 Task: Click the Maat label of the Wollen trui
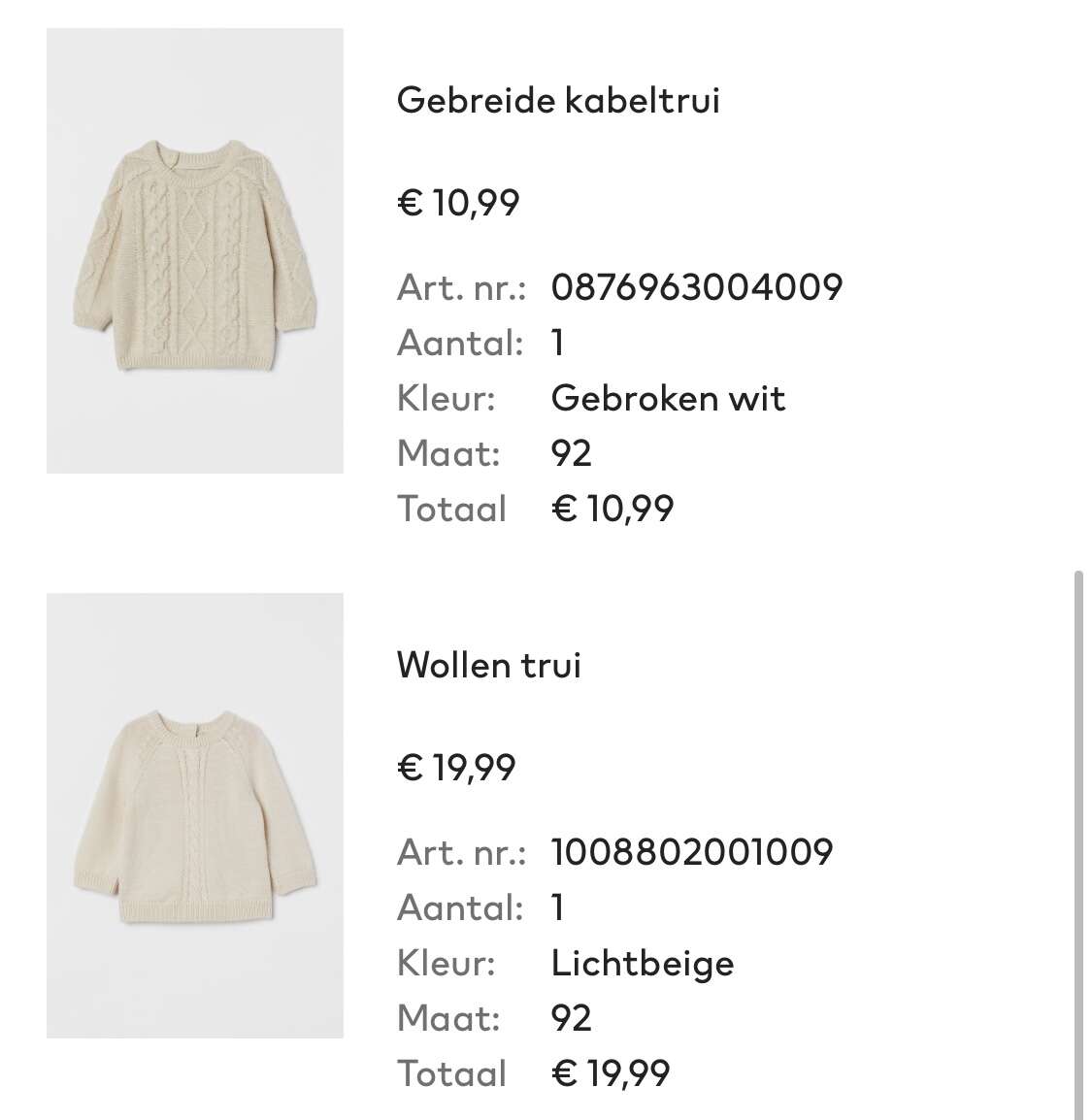(447, 1018)
